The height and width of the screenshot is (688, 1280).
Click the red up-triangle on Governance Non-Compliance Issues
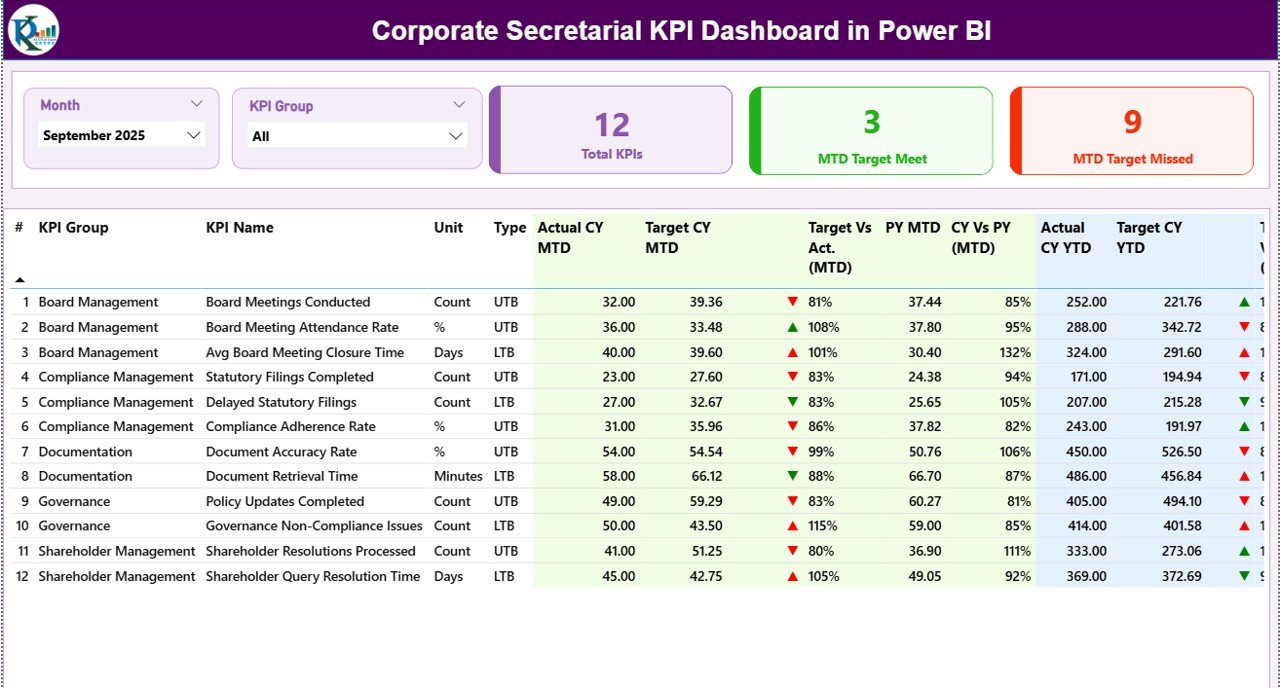tap(792, 525)
